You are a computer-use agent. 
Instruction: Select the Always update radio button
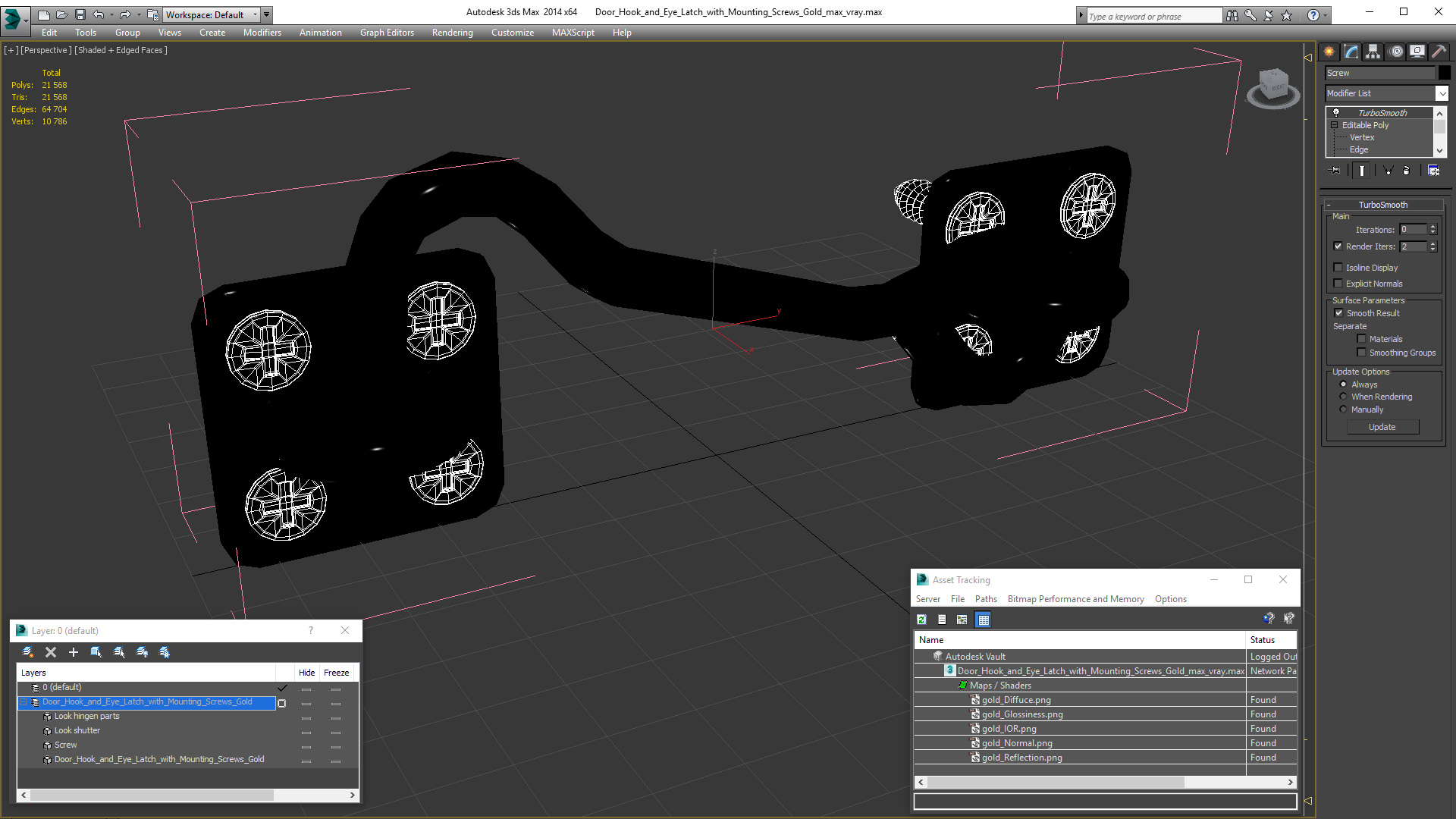[x=1344, y=384]
